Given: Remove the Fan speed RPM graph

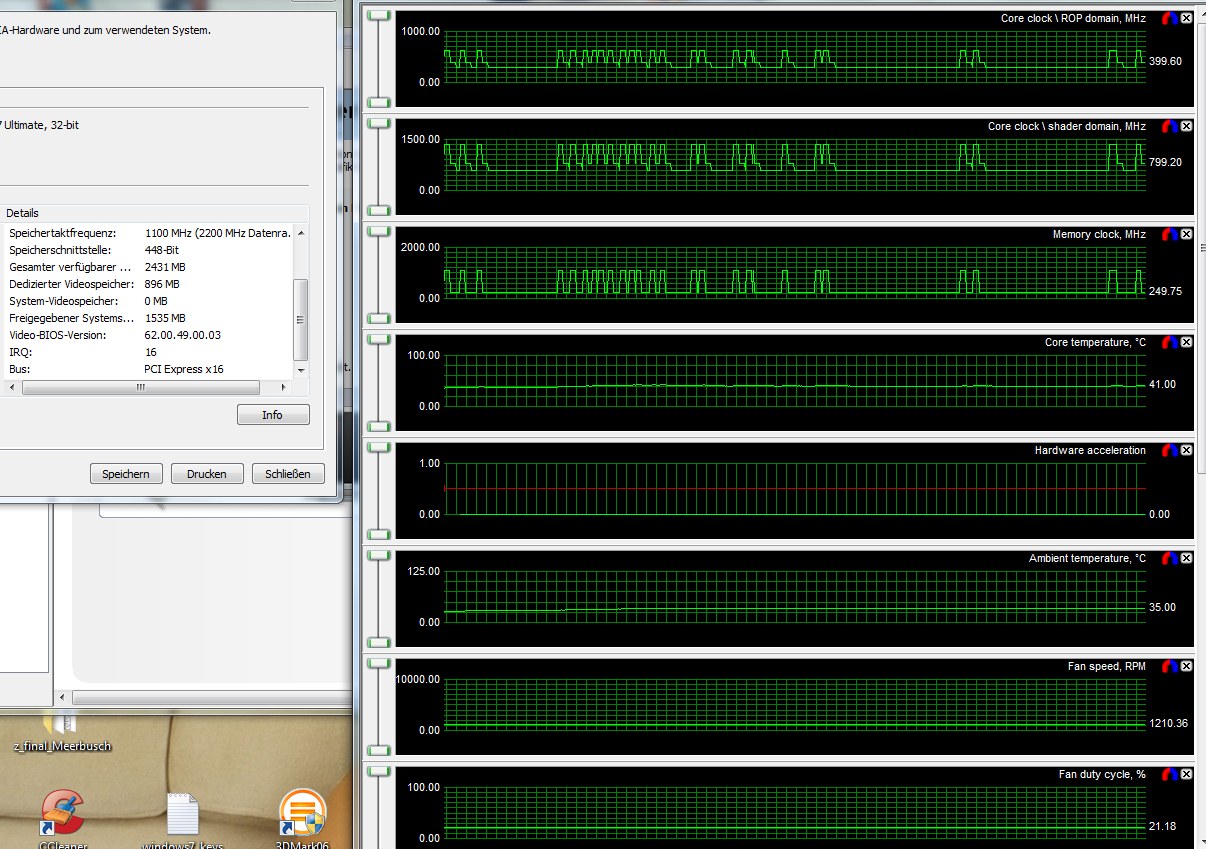Looking at the screenshot, I should pos(1186,666).
